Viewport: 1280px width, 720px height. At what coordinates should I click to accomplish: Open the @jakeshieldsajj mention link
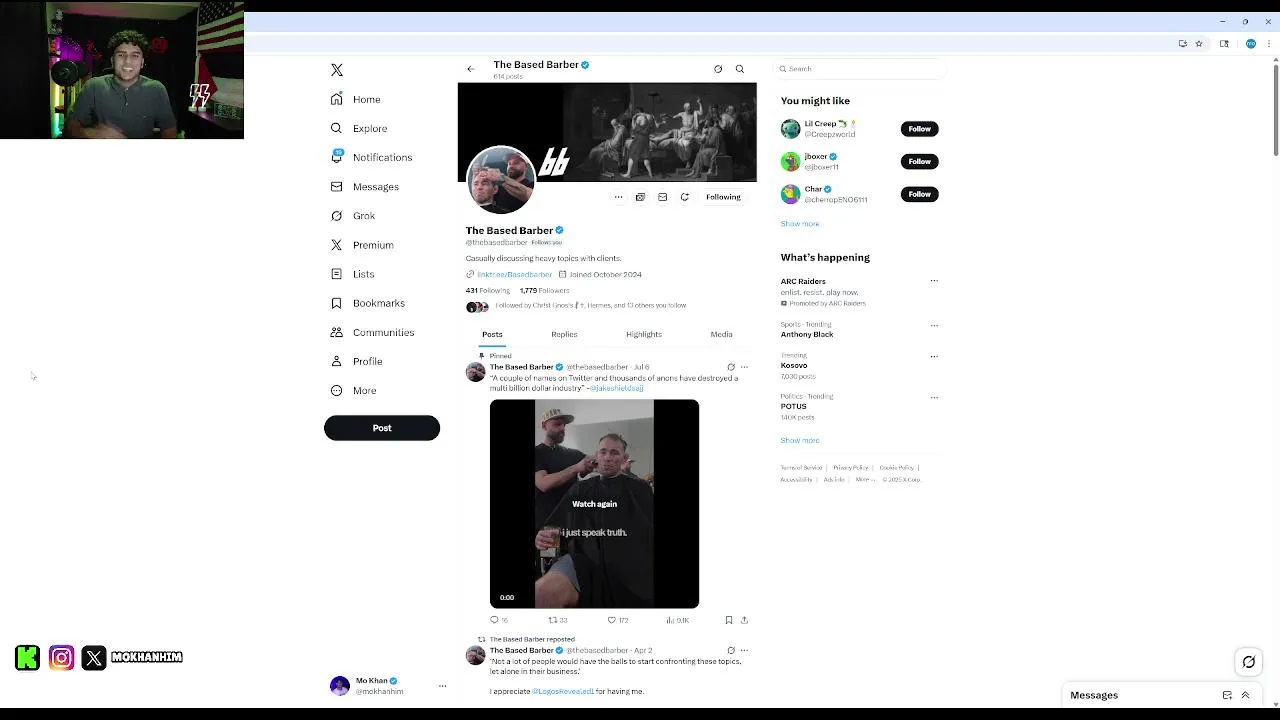pyautogui.click(x=616, y=388)
